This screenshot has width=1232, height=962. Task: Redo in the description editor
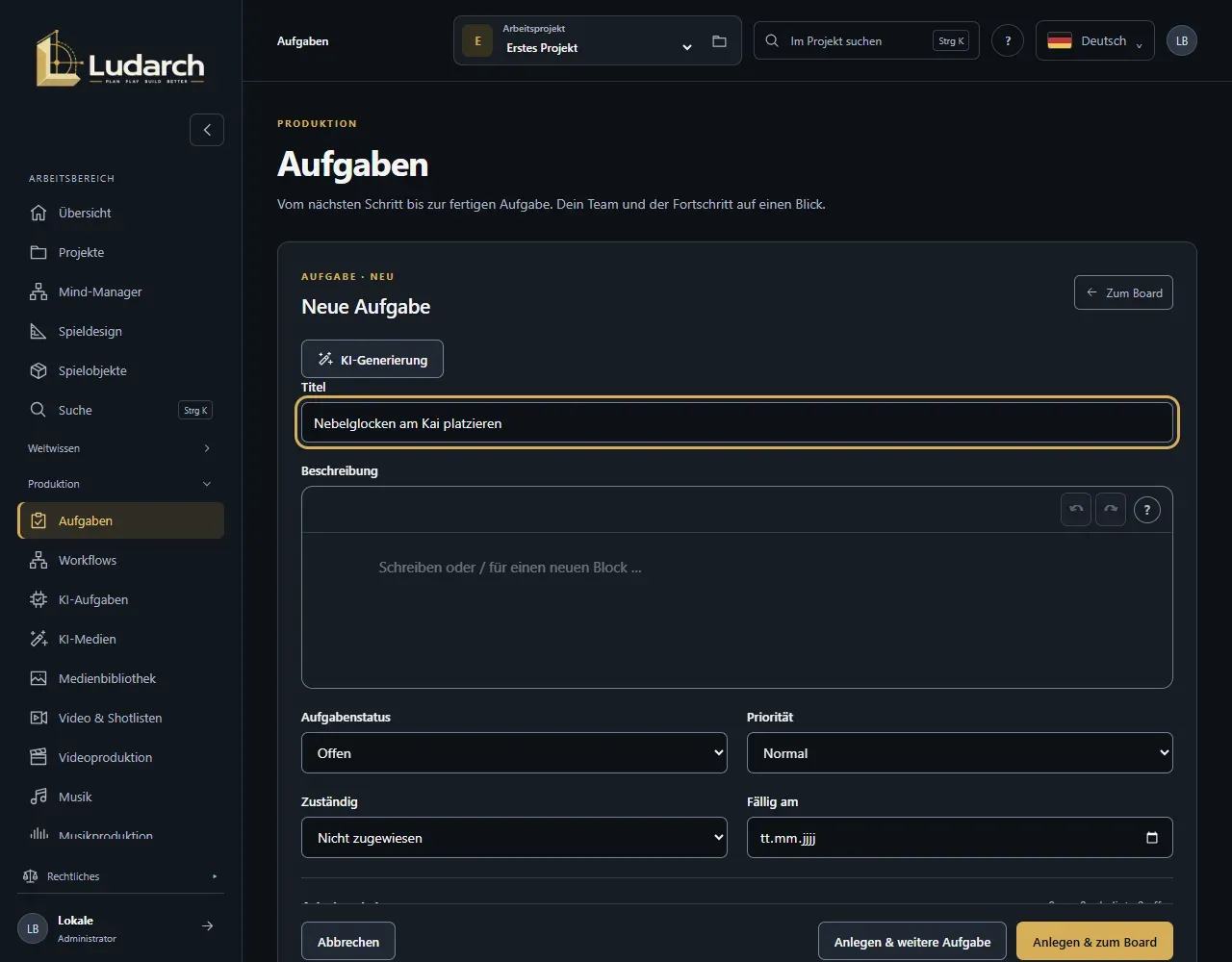(1111, 510)
